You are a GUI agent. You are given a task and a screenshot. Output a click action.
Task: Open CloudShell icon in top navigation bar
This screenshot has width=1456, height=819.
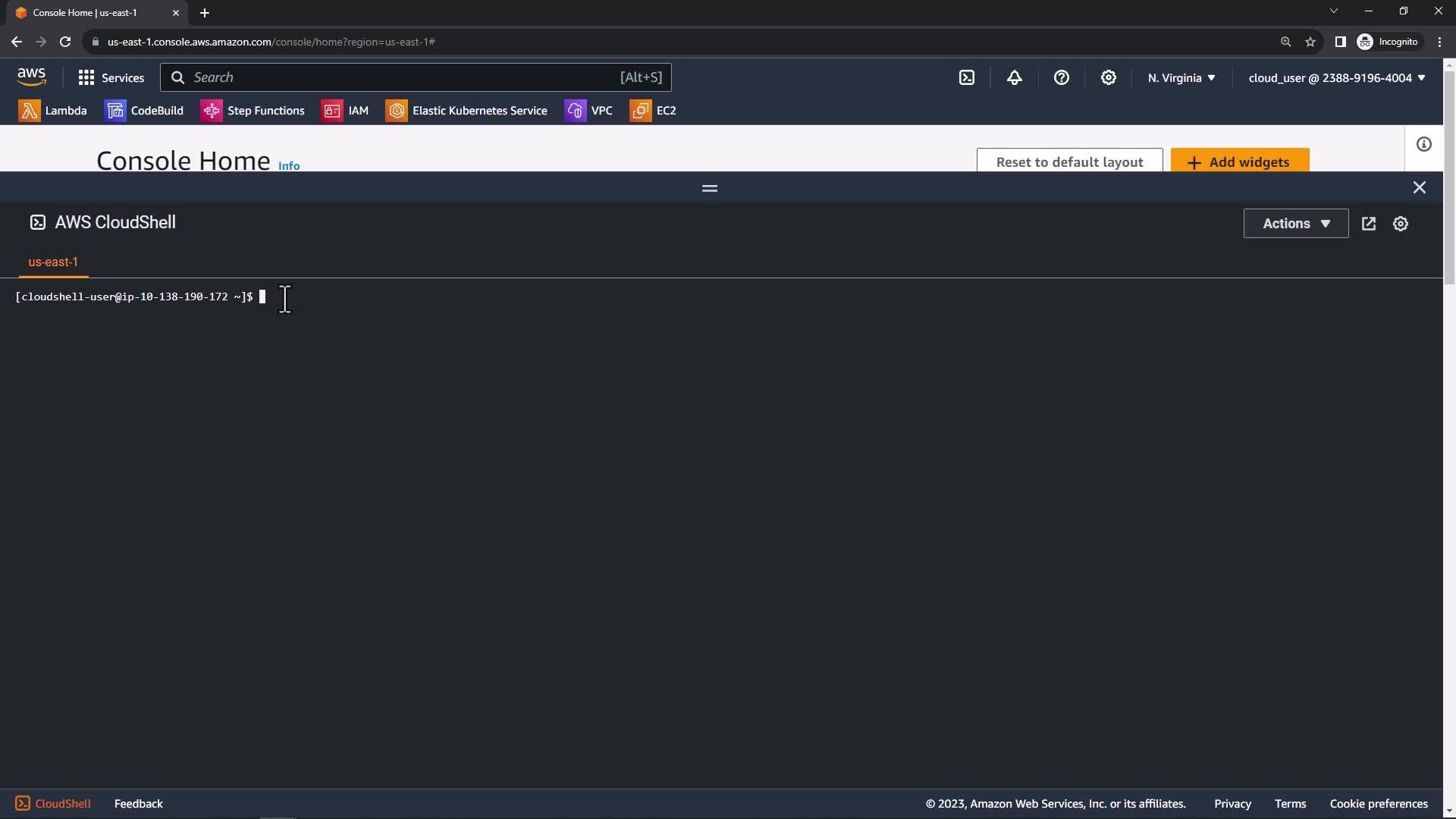[x=967, y=77]
